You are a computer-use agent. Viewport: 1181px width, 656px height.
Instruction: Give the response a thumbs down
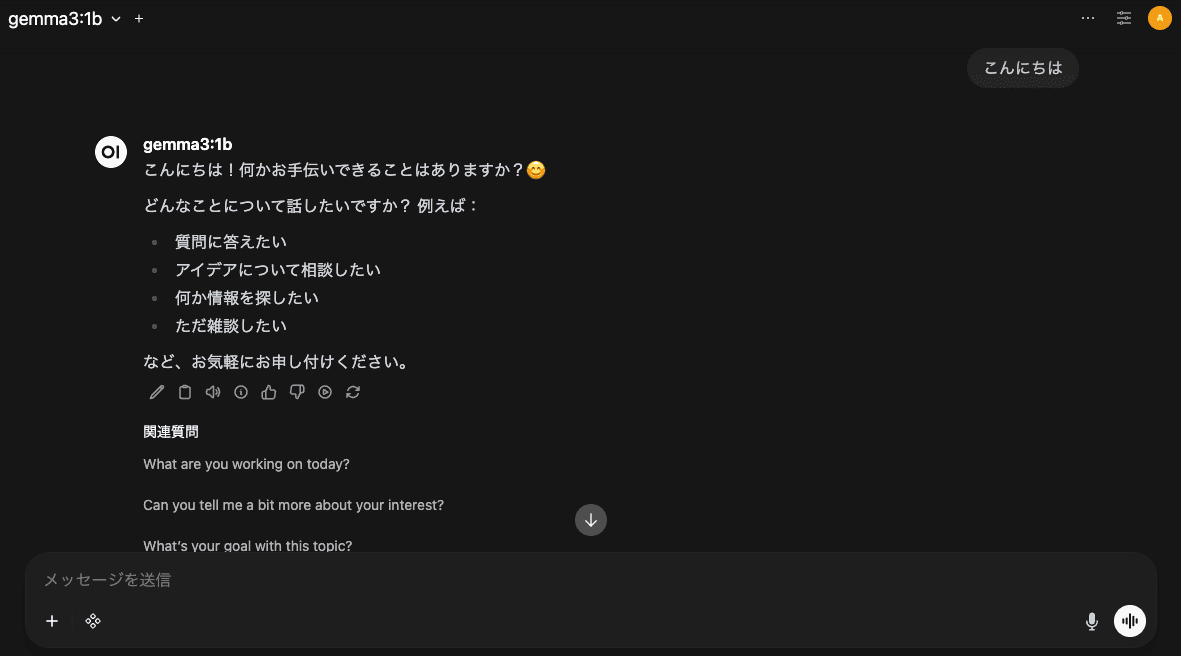(297, 392)
